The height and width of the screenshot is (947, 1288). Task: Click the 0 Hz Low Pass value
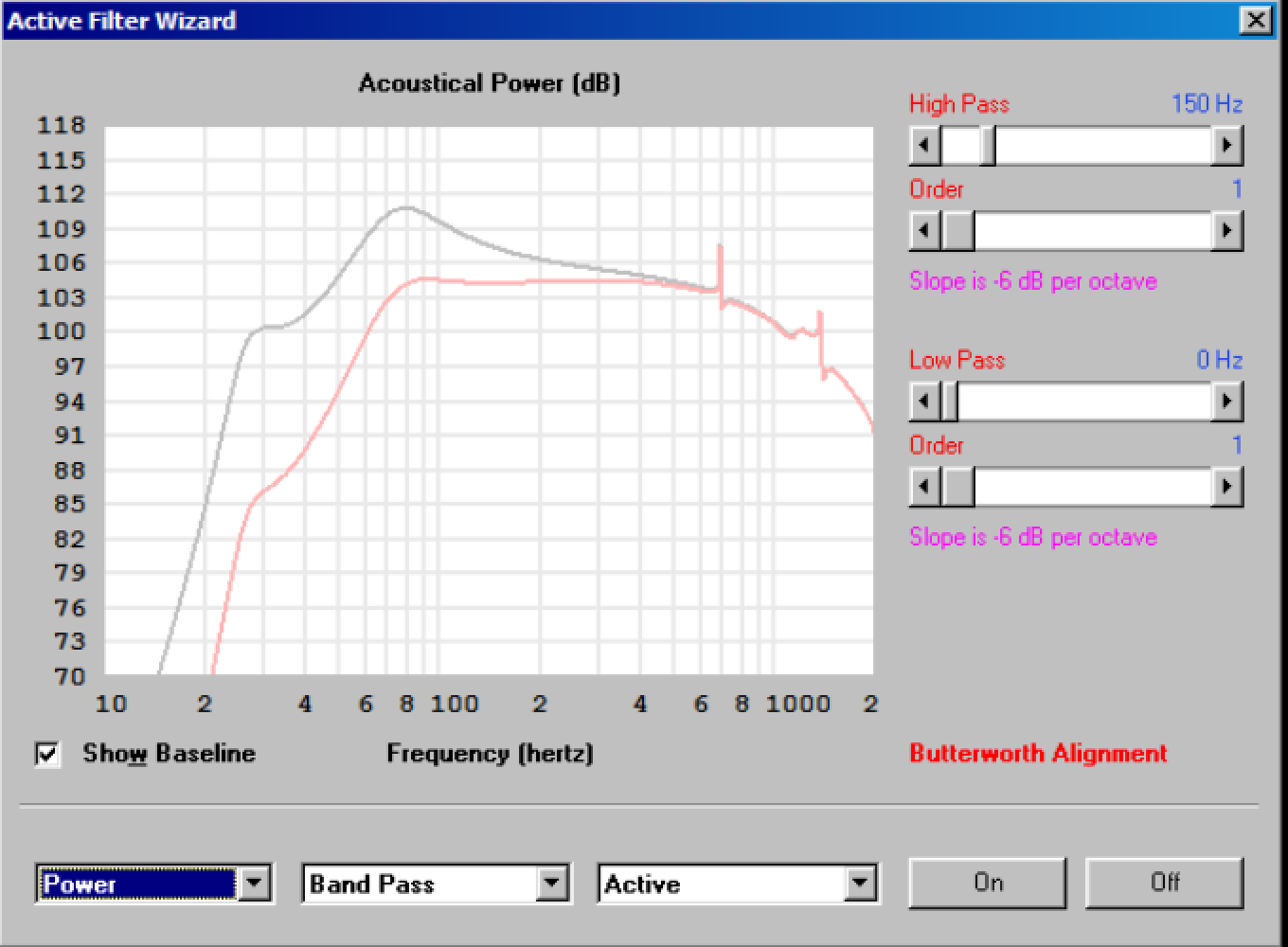coord(1219,360)
